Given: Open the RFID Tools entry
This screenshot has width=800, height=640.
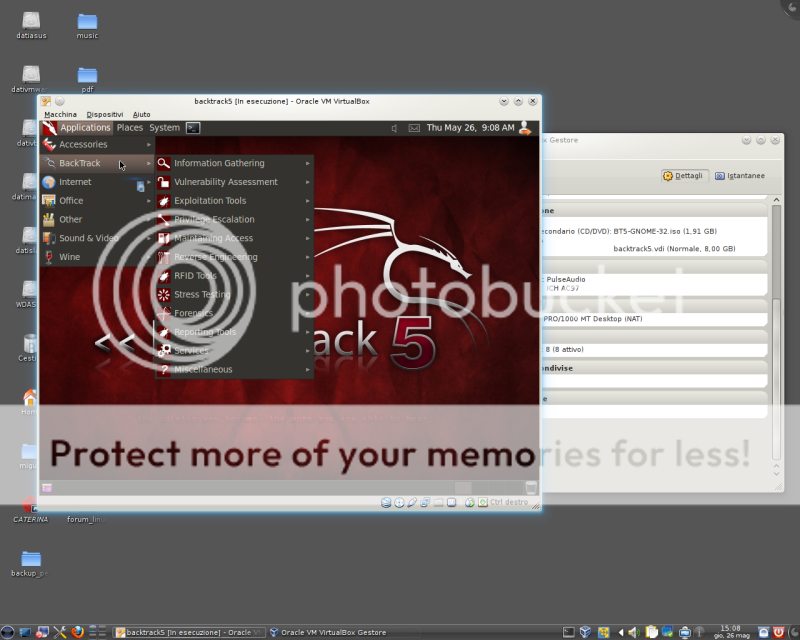Looking at the screenshot, I should point(235,276).
